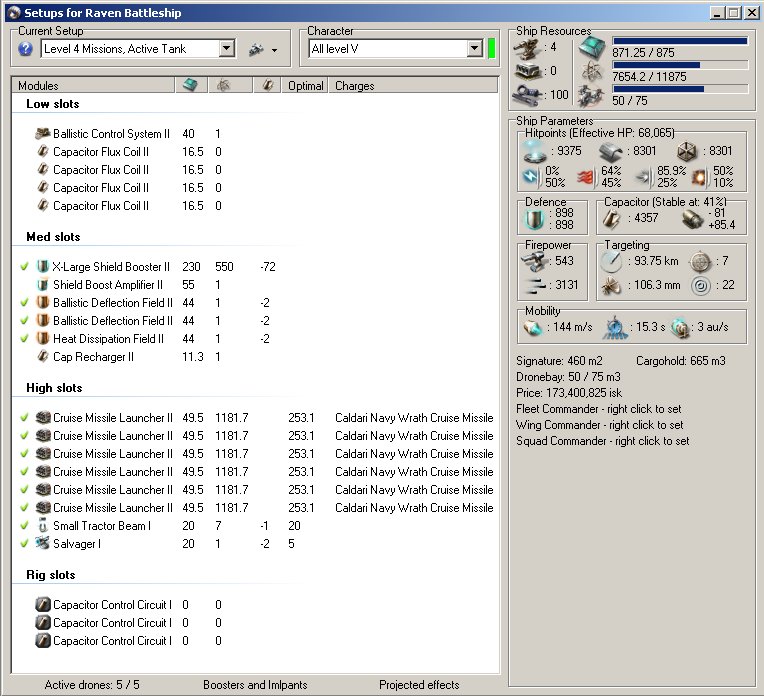Viewport: 764px width, 696px height.
Task: Click the drone bandwidth bar 50 / 75
Action: coord(680,89)
